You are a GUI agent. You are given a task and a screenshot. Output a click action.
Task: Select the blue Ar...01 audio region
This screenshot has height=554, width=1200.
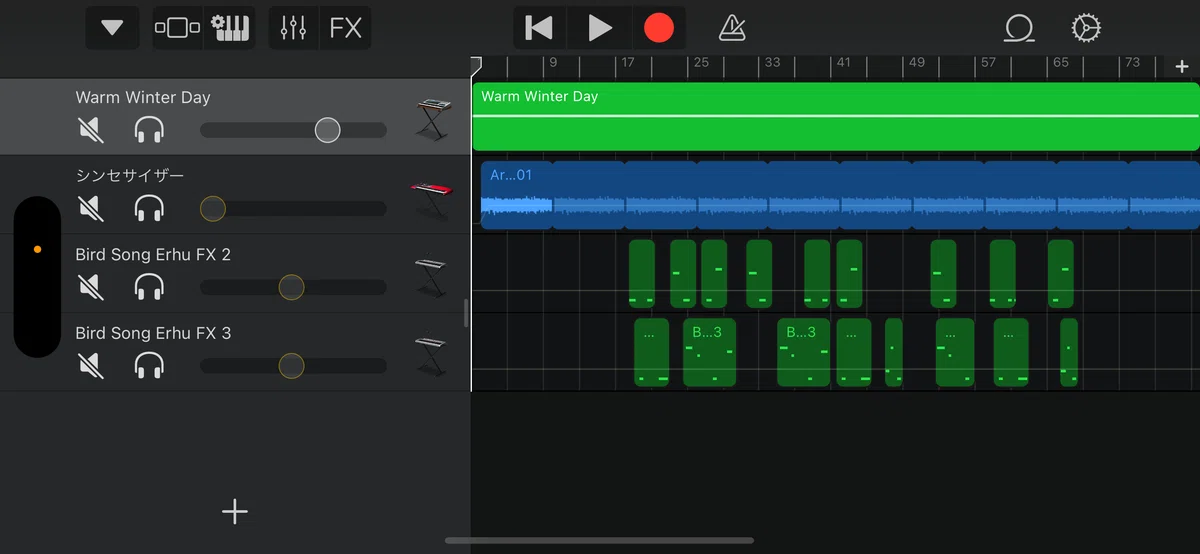[840, 195]
